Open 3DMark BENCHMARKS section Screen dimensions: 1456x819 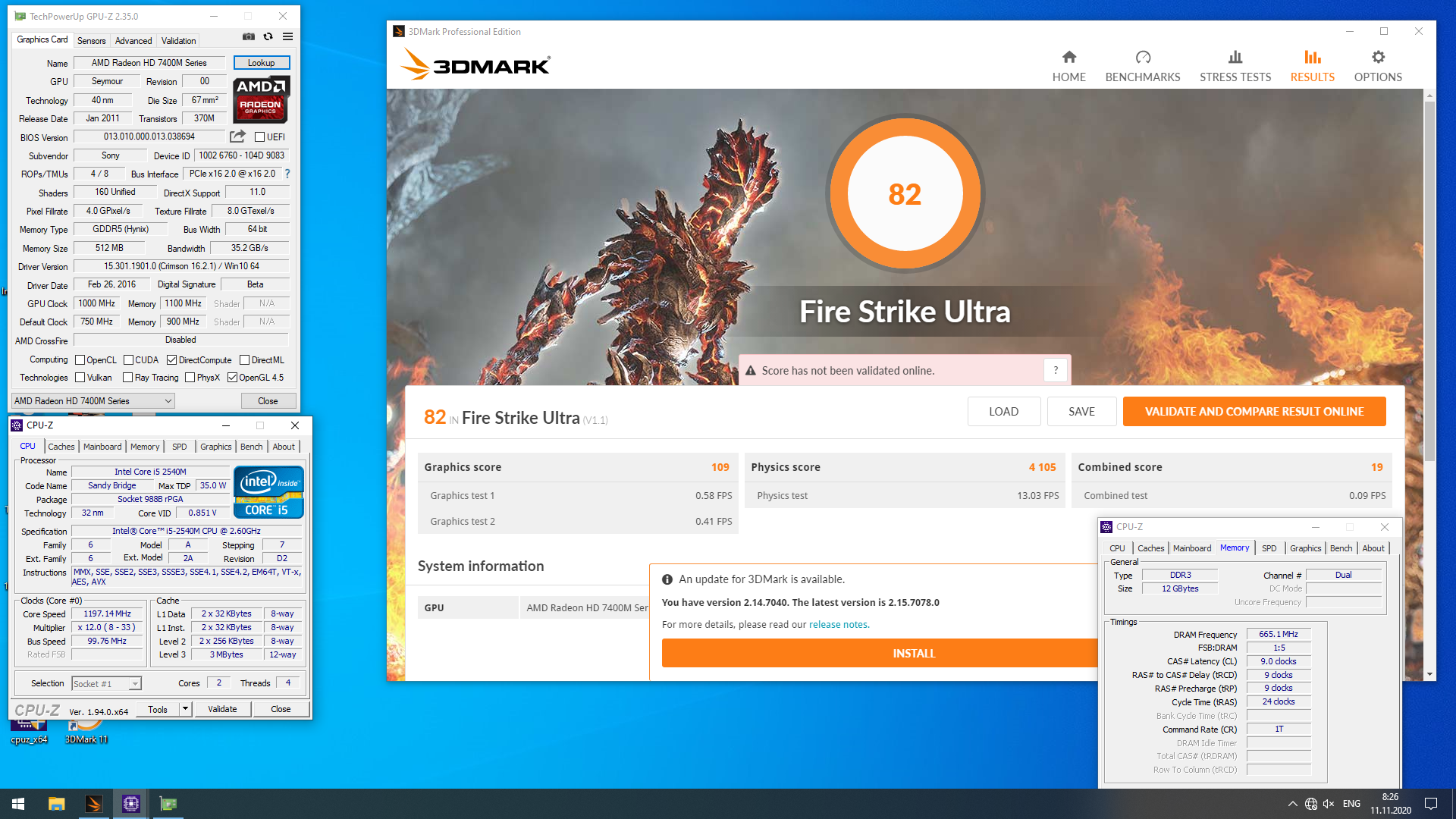point(1142,66)
